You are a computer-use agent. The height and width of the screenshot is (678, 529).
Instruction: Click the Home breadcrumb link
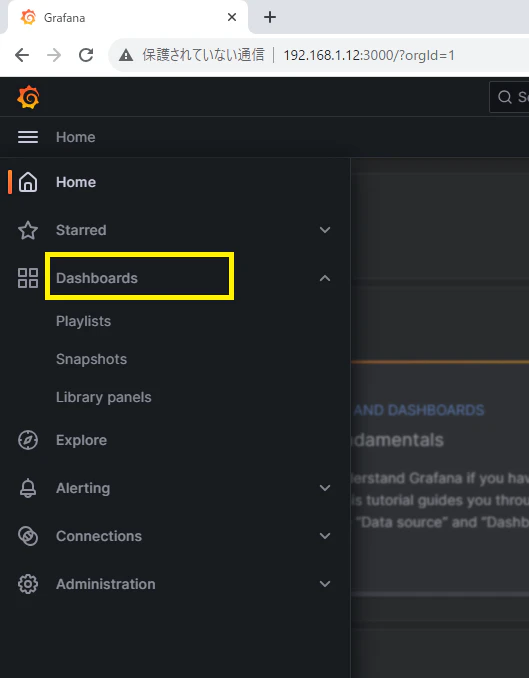point(76,137)
